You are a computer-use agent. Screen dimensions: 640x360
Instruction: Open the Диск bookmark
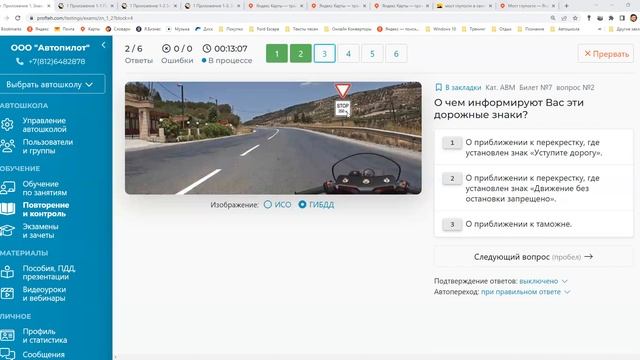[x=204, y=29]
